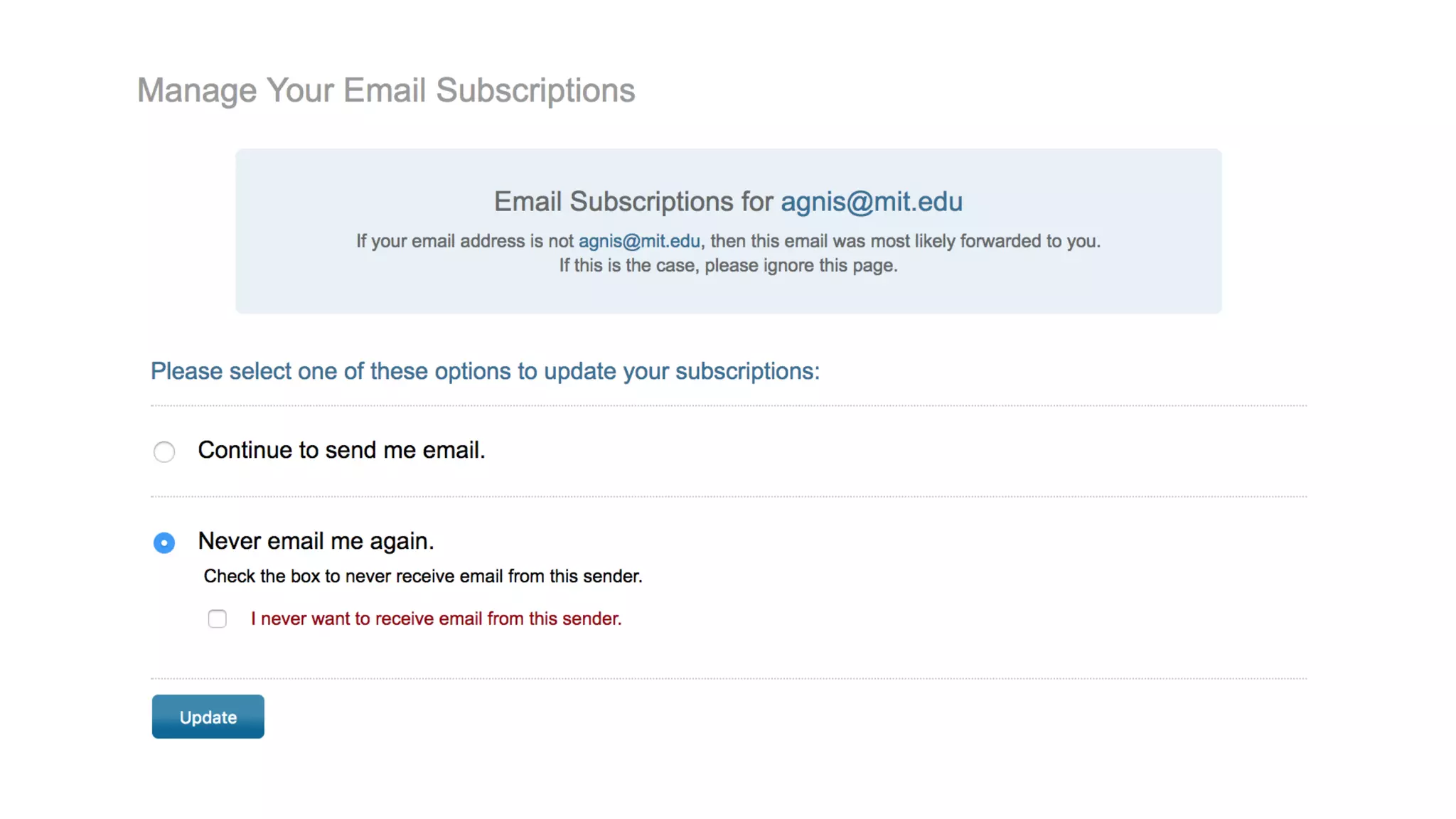
Task: Click the agnis@mit.edu link in the forwarded notice
Action: point(639,242)
